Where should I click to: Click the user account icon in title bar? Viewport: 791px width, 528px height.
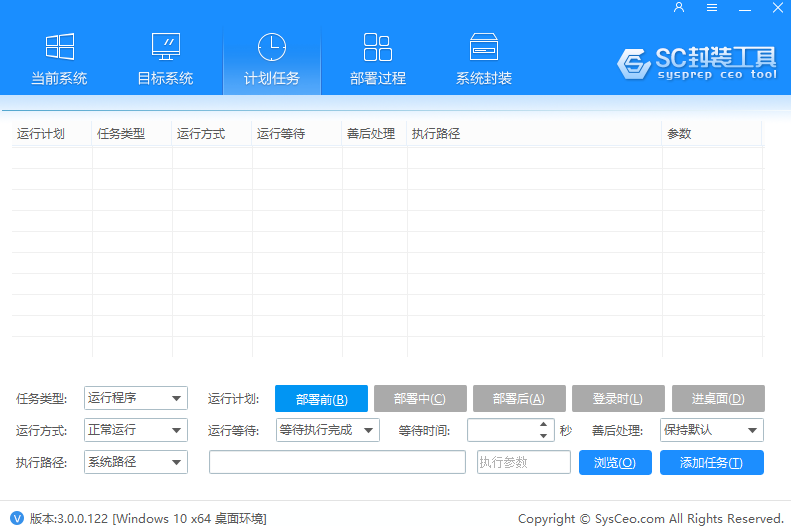pos(679,8)
